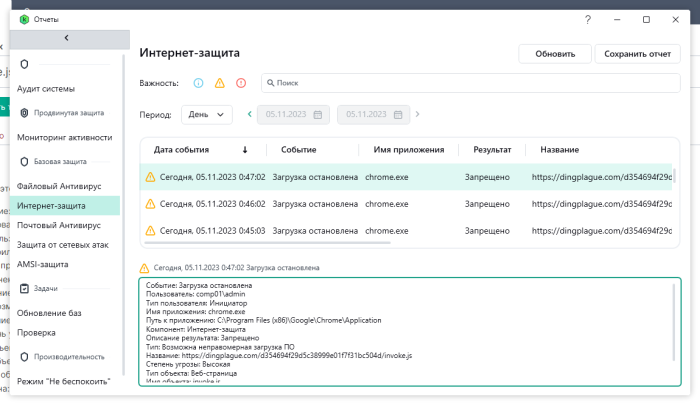
Task: Sort by Дата события column arrow
Action: point(245,150)
